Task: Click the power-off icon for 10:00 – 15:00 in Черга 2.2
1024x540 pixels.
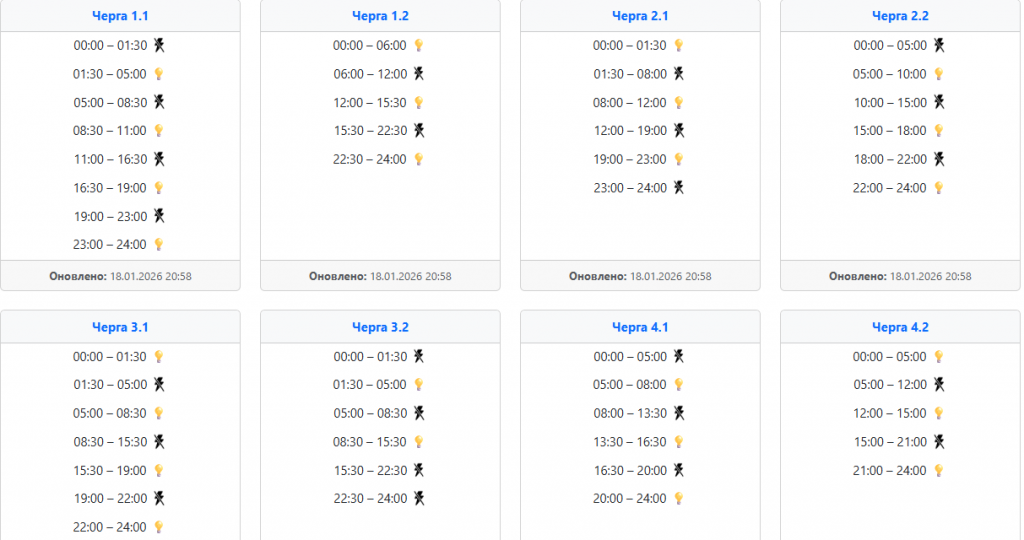Action: (x=939, y=102)
